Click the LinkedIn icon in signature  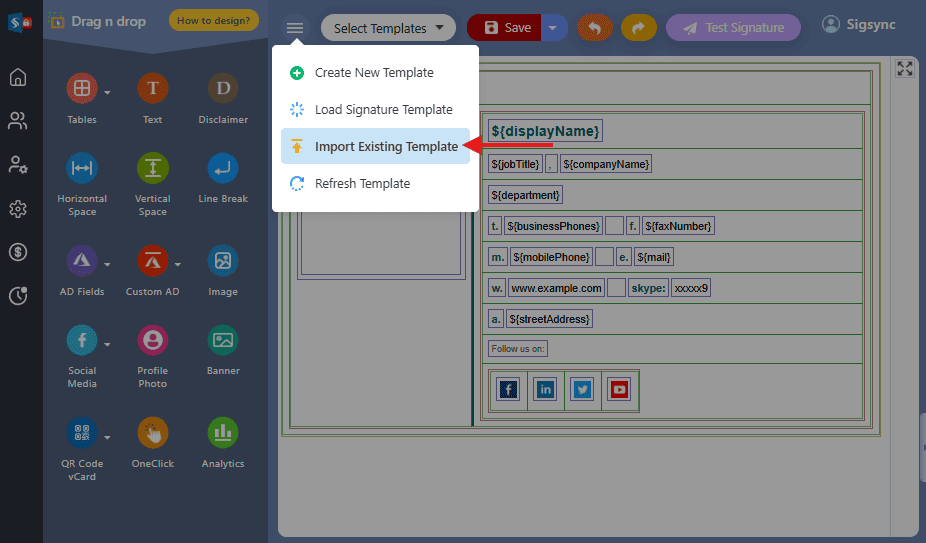pyautogui.click(x=545, y=389)
